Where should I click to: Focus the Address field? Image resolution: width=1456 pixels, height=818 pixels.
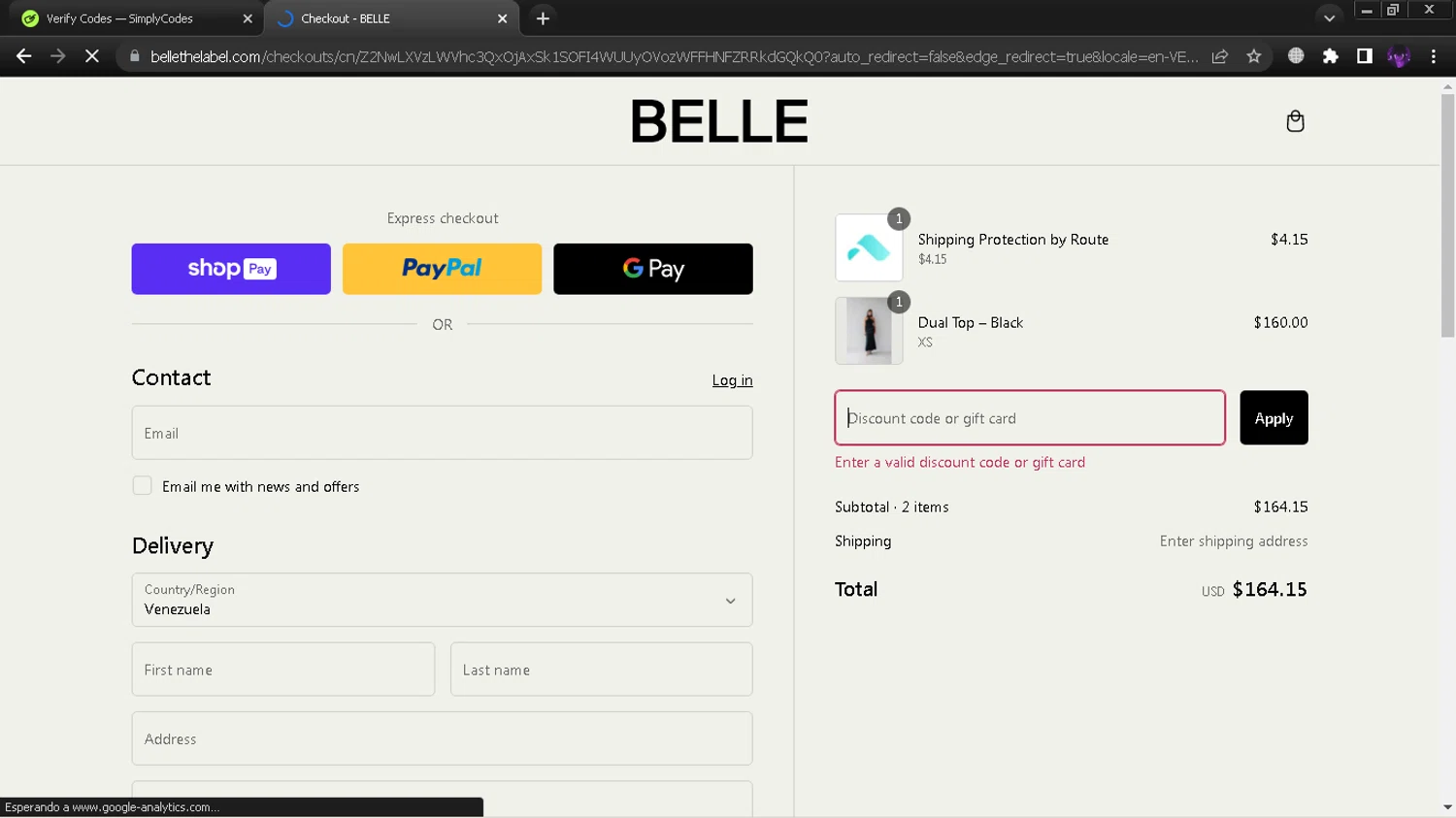point(442,738)
